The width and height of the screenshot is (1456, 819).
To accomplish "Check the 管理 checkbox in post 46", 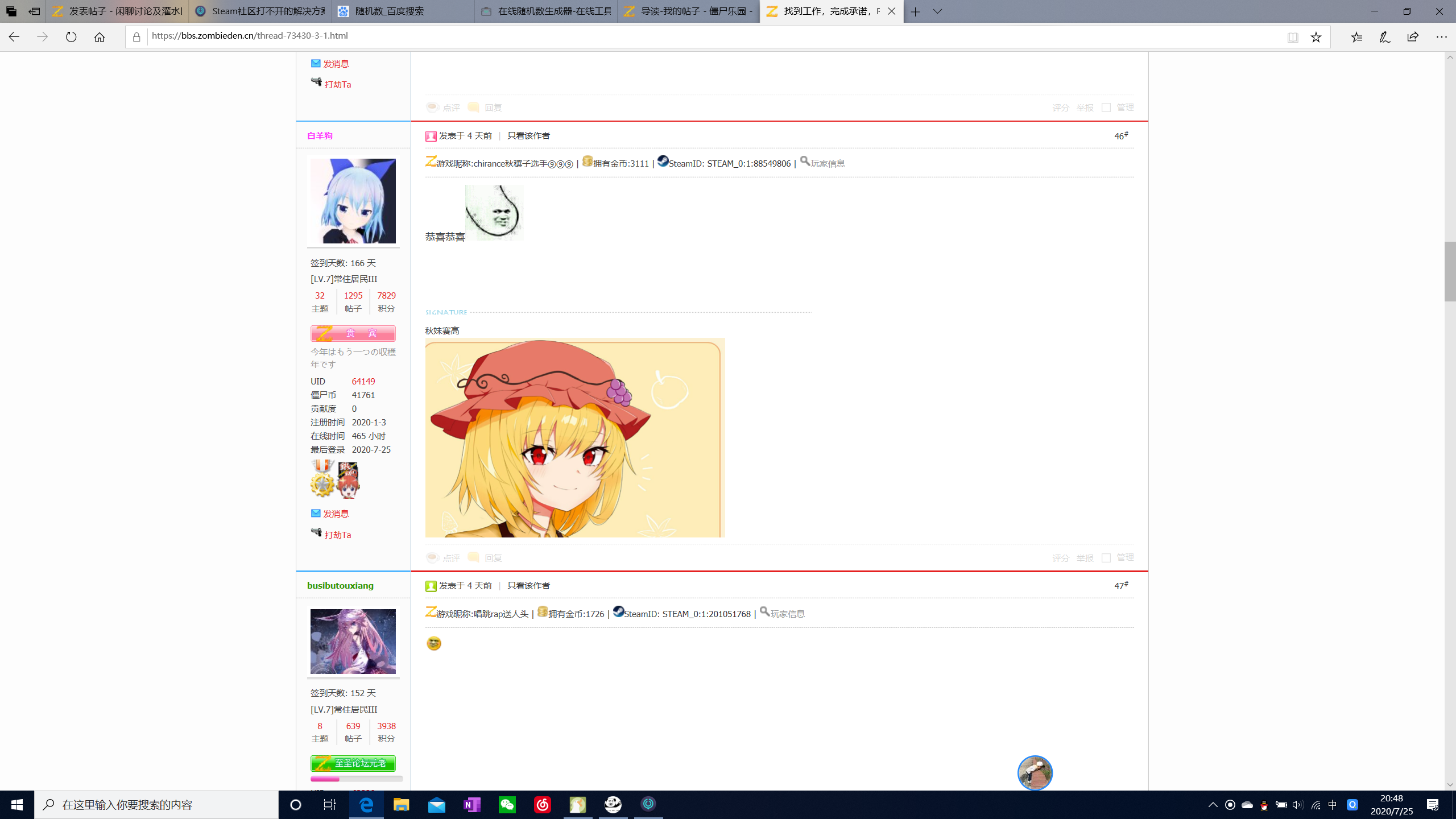I will click(1106, 557).
